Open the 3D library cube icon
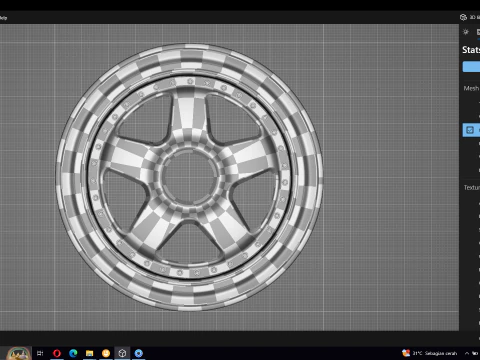Image resolution: width=480 pixels, height=360 pixels. click(463, 17)
